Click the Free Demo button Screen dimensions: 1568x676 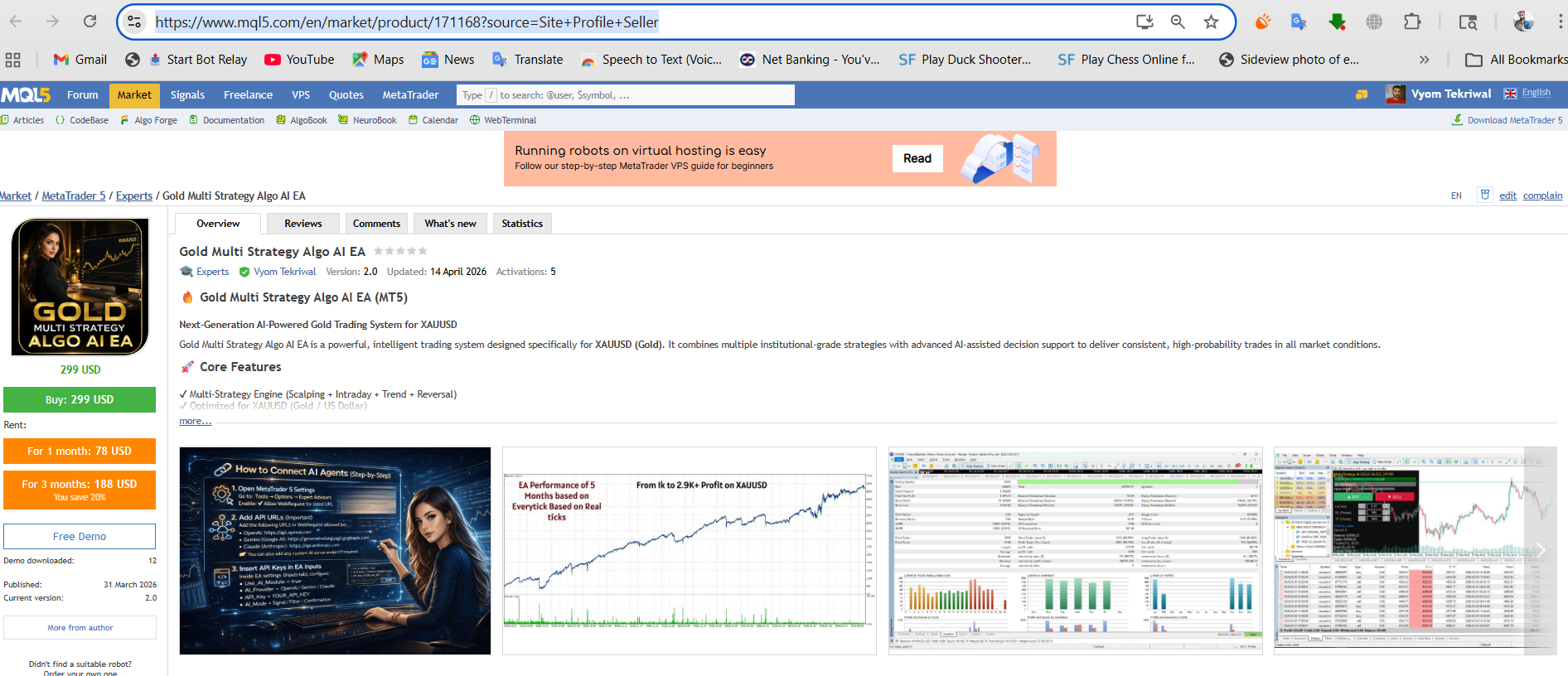coord(80,536)
